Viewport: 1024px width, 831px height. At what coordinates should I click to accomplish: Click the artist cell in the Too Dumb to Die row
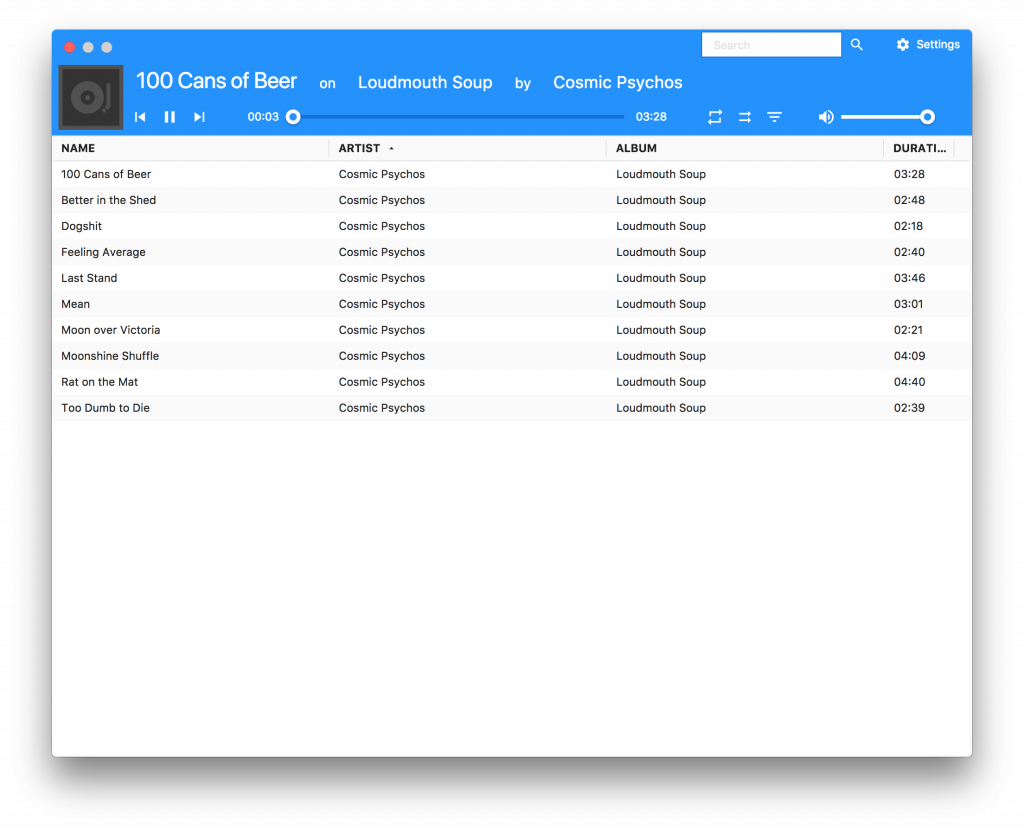pos(382,408)
